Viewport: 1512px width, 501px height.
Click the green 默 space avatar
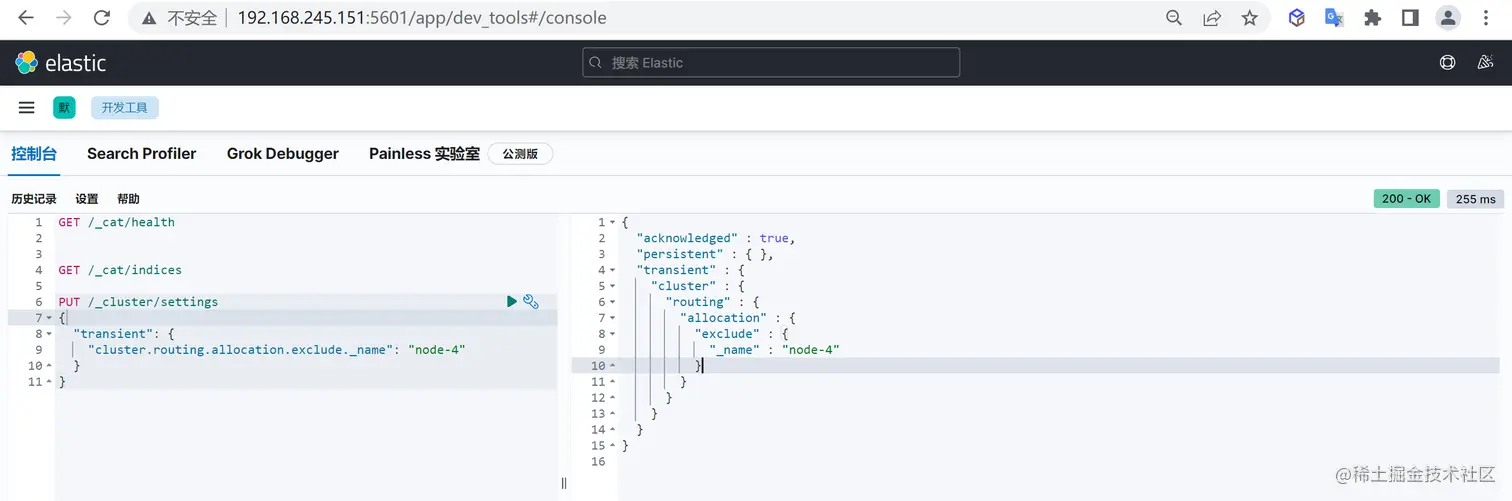[64, 108]
